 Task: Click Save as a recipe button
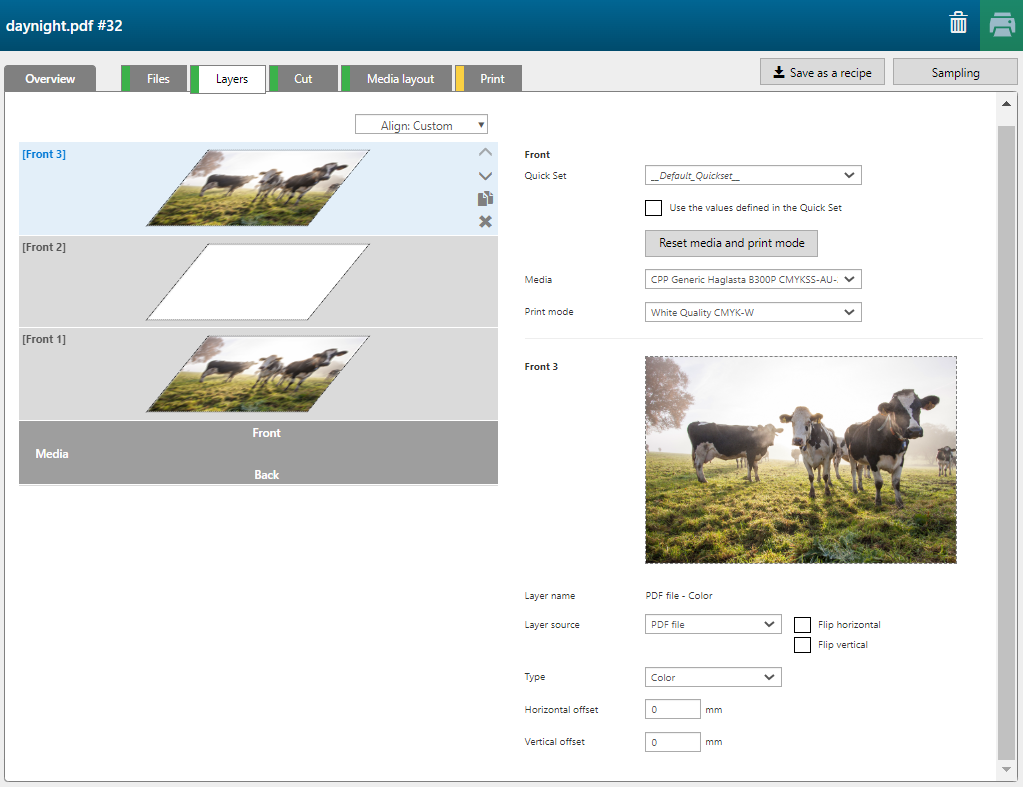(x=822, y=73)
